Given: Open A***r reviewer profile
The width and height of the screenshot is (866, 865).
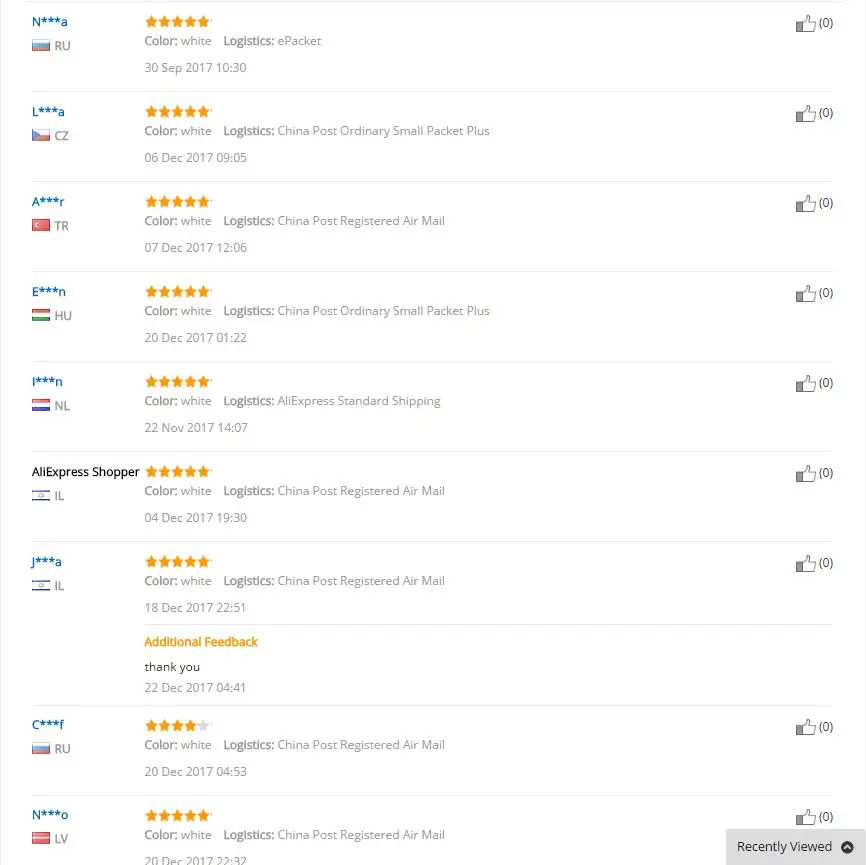Looking at the screenshot, I should click(x=48, y=202).
